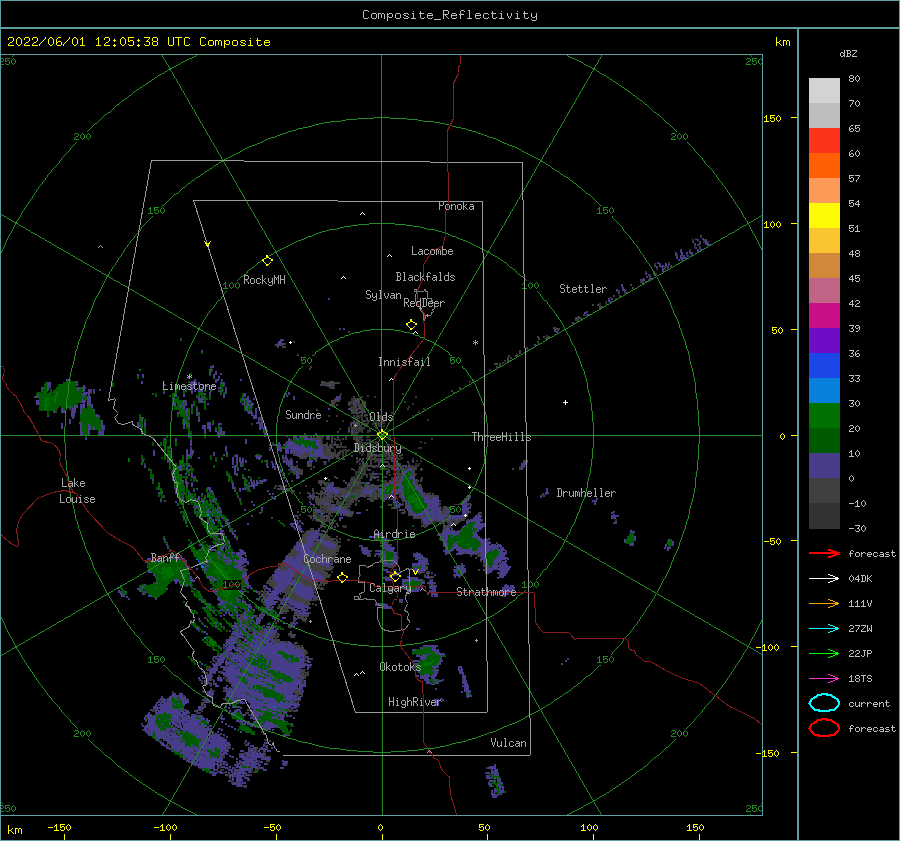Screen dimensions: 900x841
Task: Click the Composite_Reflectivity title text
Action: tap(450, 15)
